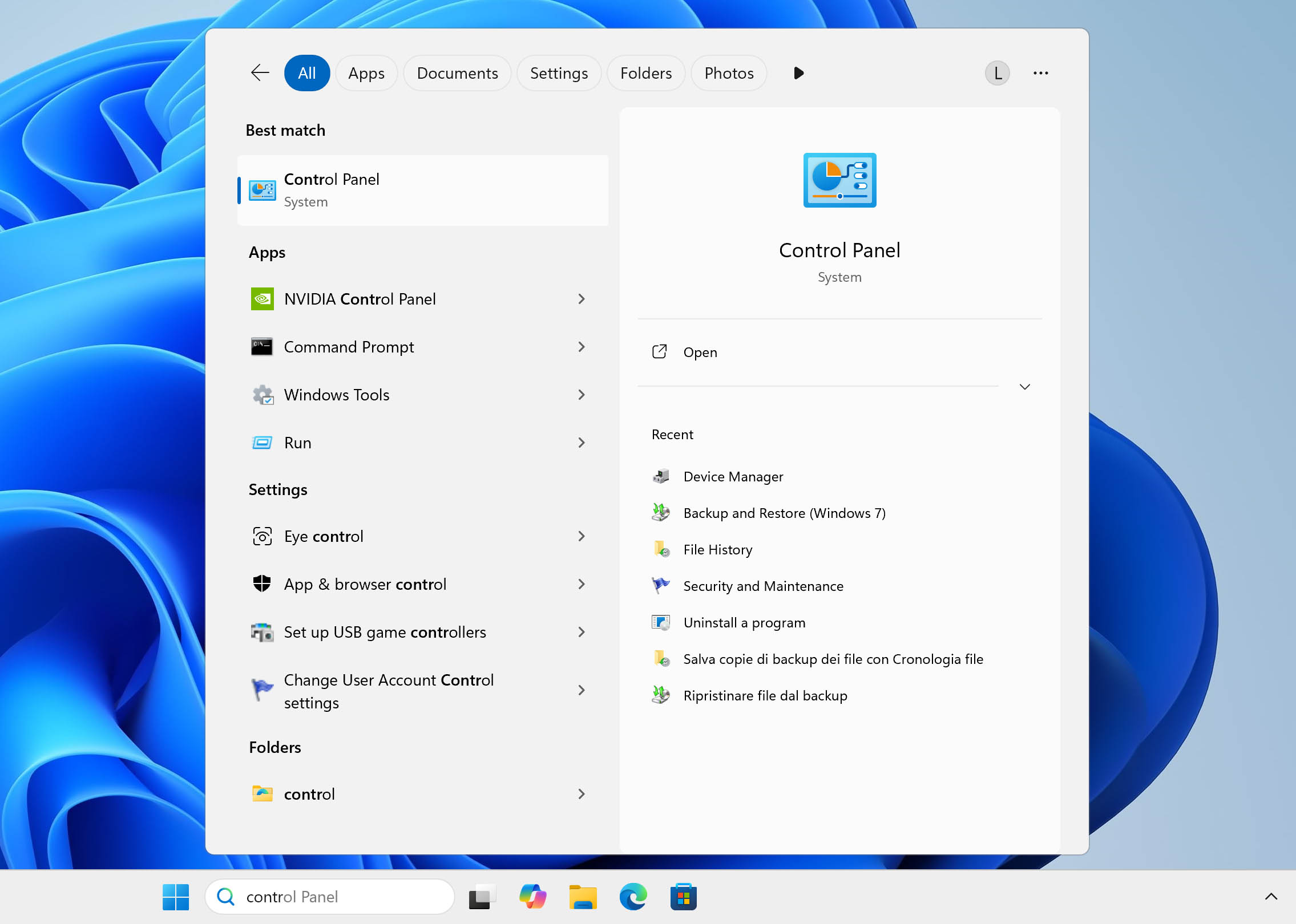Viewport: 1296px width, 924px height.
Task: Switch to the Folders filter tab
Action: point(646,73)
